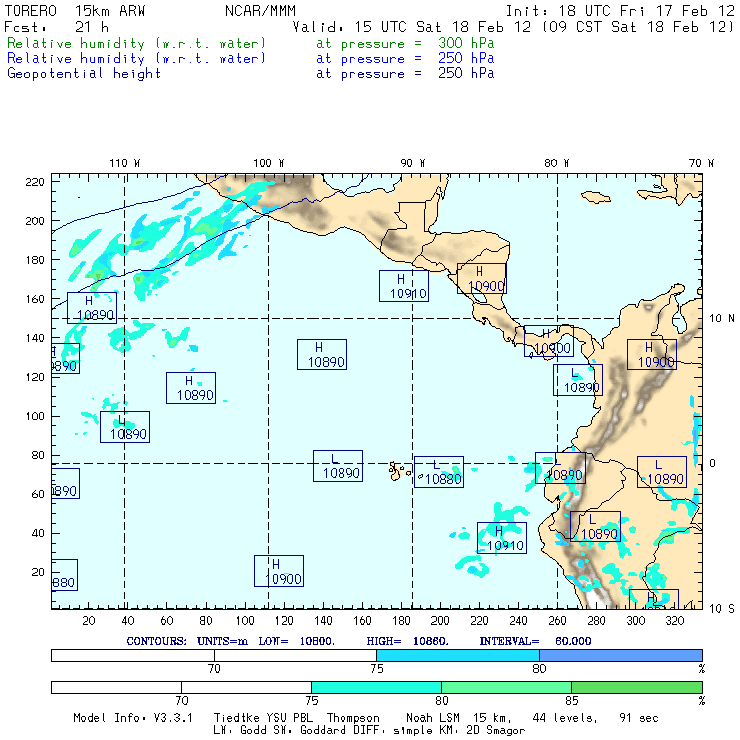The width and height of the screenshot is (740, 740).
Task: Click the 'Goddard DIFF: simple KM: 2D Smagor' text
Action: (x=412, y=730)
